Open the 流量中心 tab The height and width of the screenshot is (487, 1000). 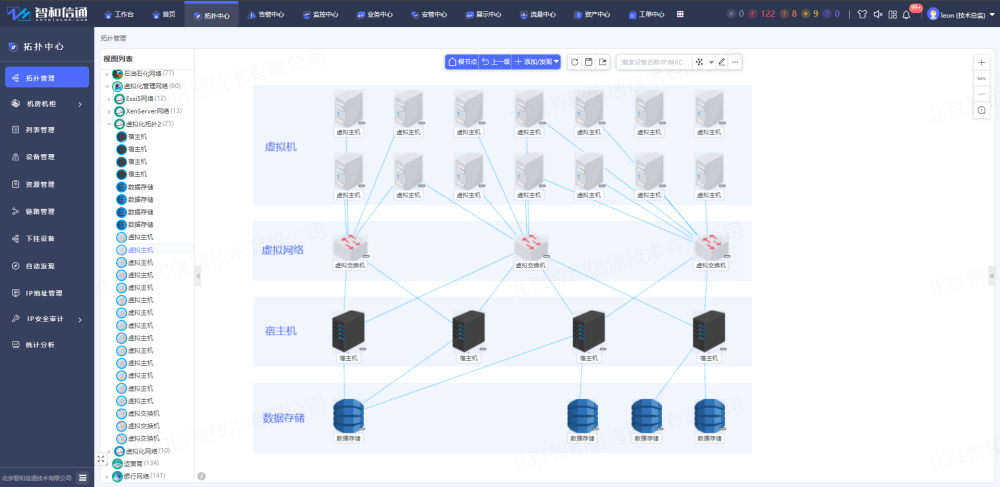pos(537,14)
